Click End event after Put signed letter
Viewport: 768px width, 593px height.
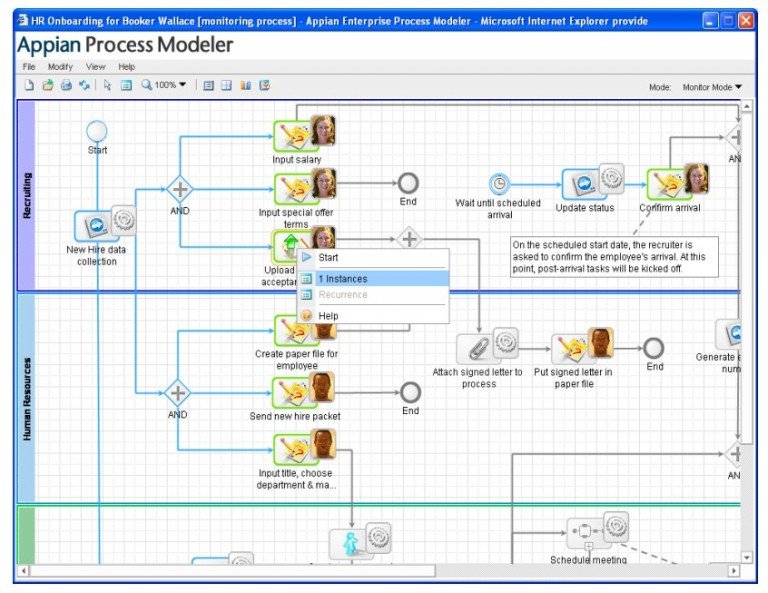653,348
